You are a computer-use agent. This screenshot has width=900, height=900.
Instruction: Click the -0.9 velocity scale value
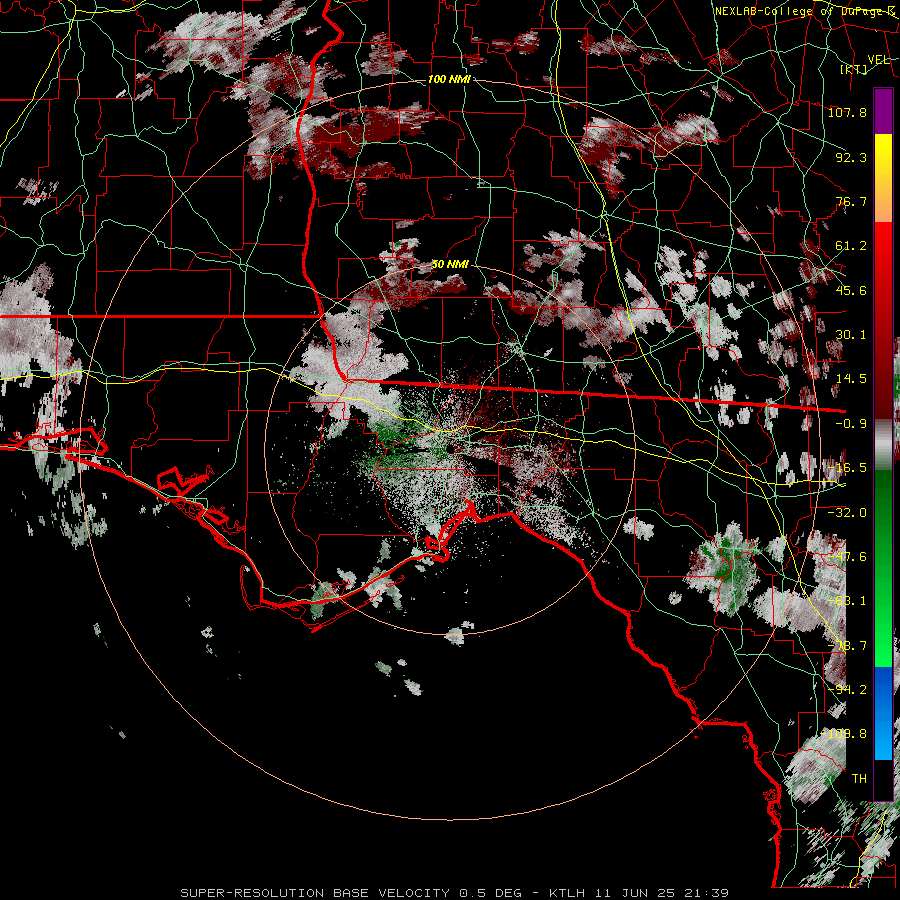pyautogui.click(x=851, y=424)
